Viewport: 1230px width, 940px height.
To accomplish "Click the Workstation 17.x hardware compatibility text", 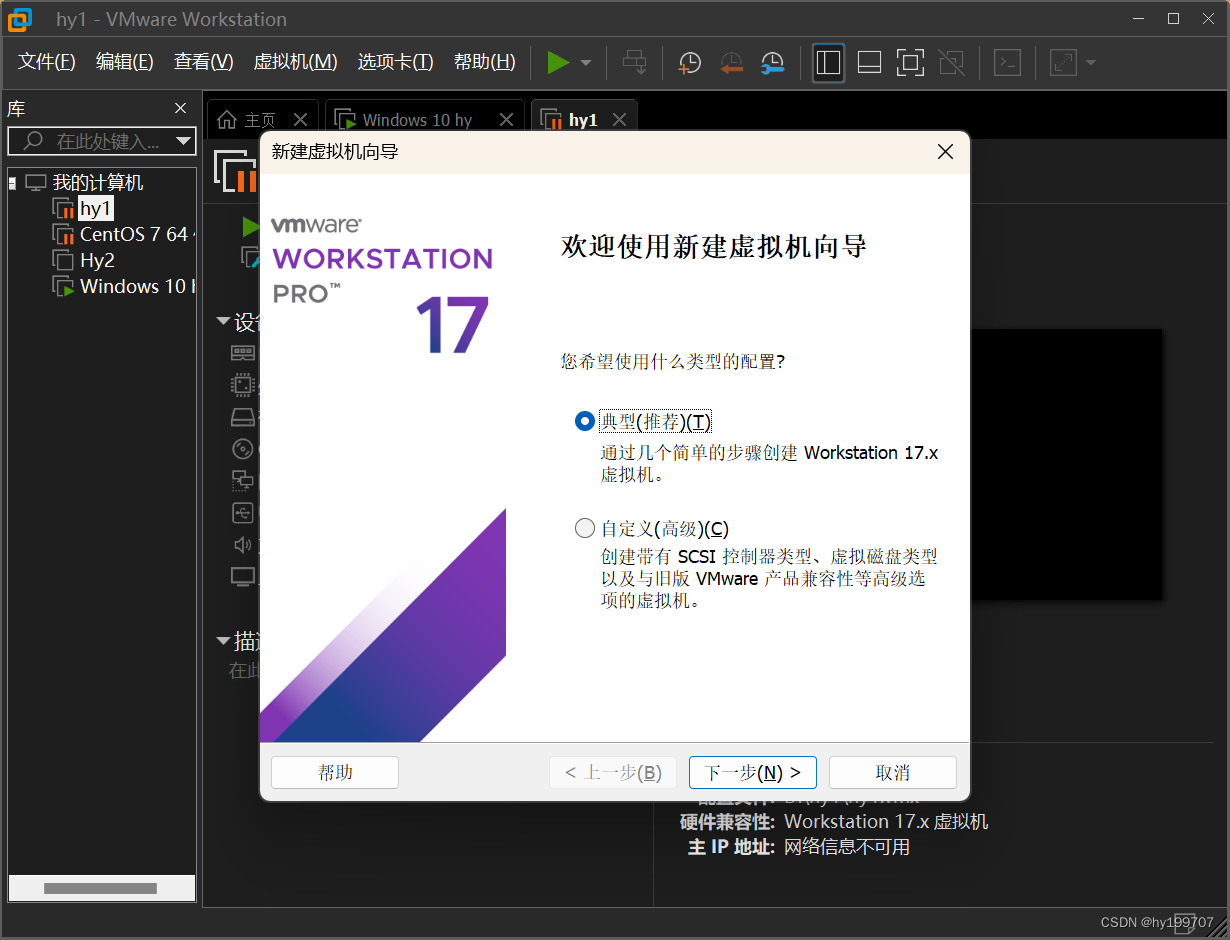I will click(x=886, y=822).
